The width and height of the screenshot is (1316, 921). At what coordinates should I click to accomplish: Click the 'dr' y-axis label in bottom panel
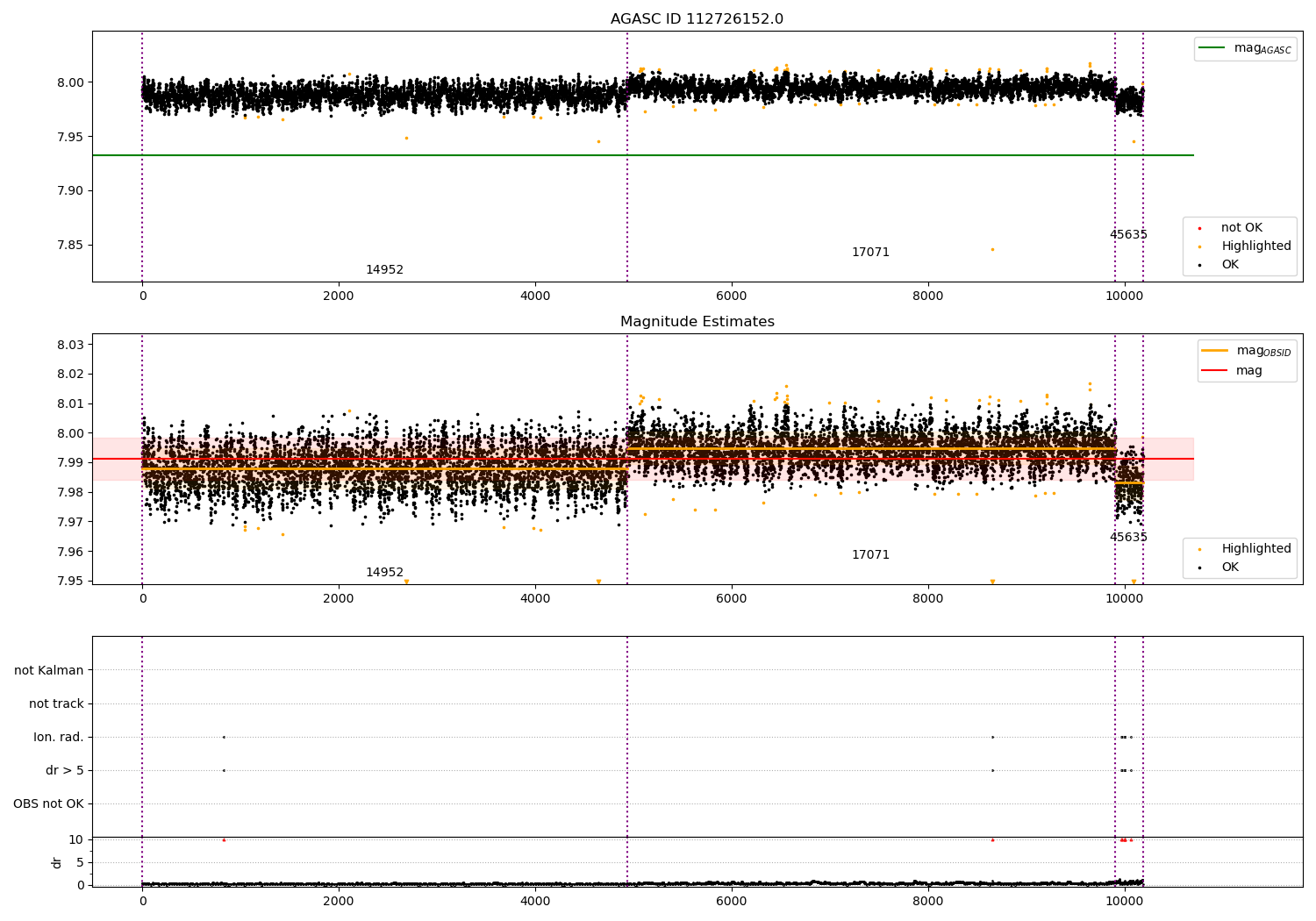57,862
